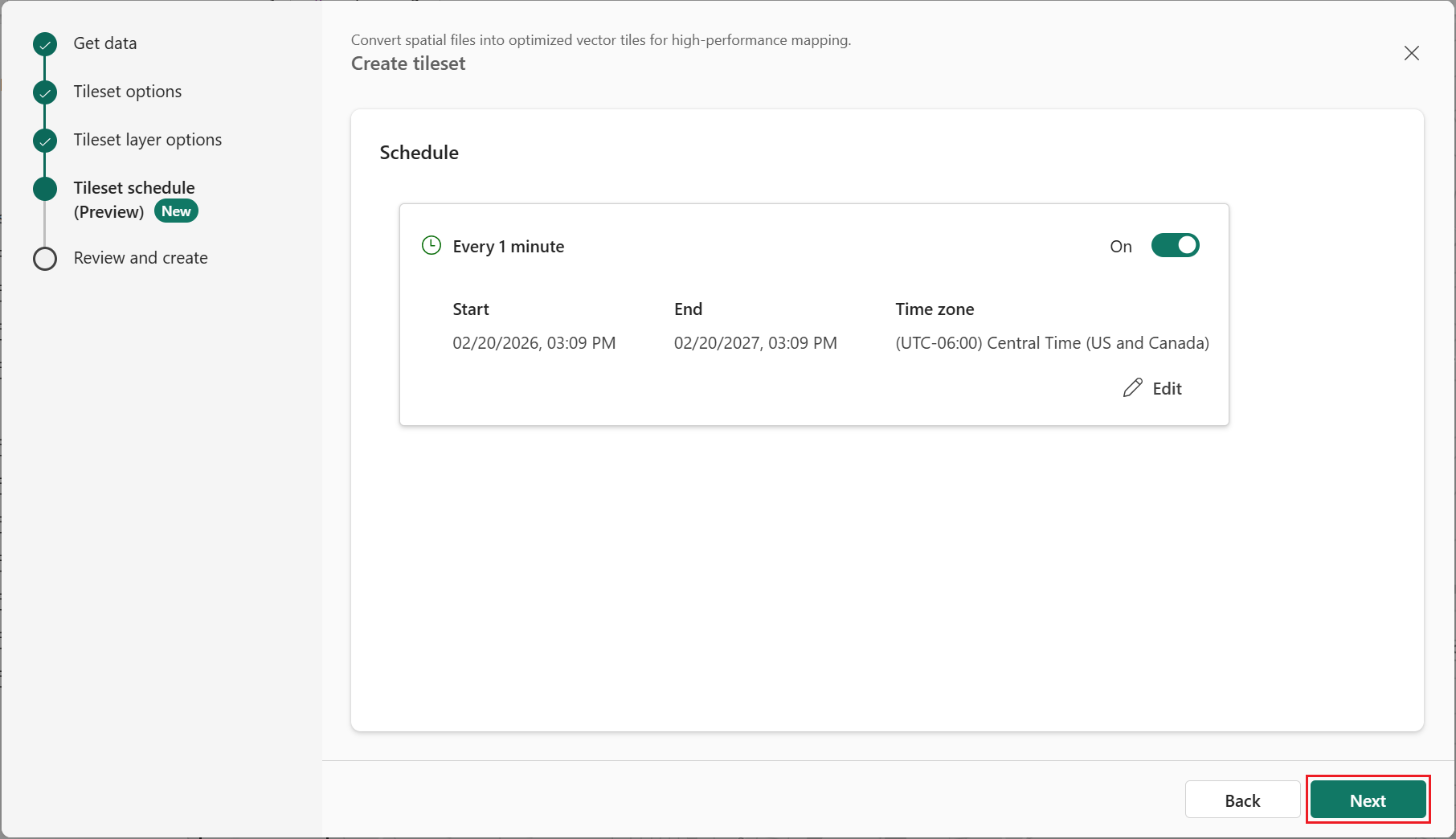
Task: Click the Tileset layer options checkmark icon
Action: click(45, 141)
